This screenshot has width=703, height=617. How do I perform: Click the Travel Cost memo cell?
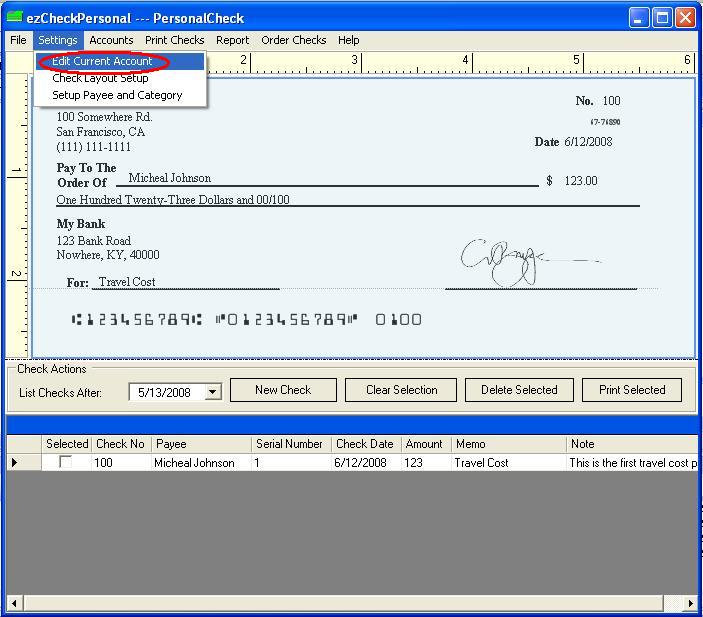pos(508,463)
